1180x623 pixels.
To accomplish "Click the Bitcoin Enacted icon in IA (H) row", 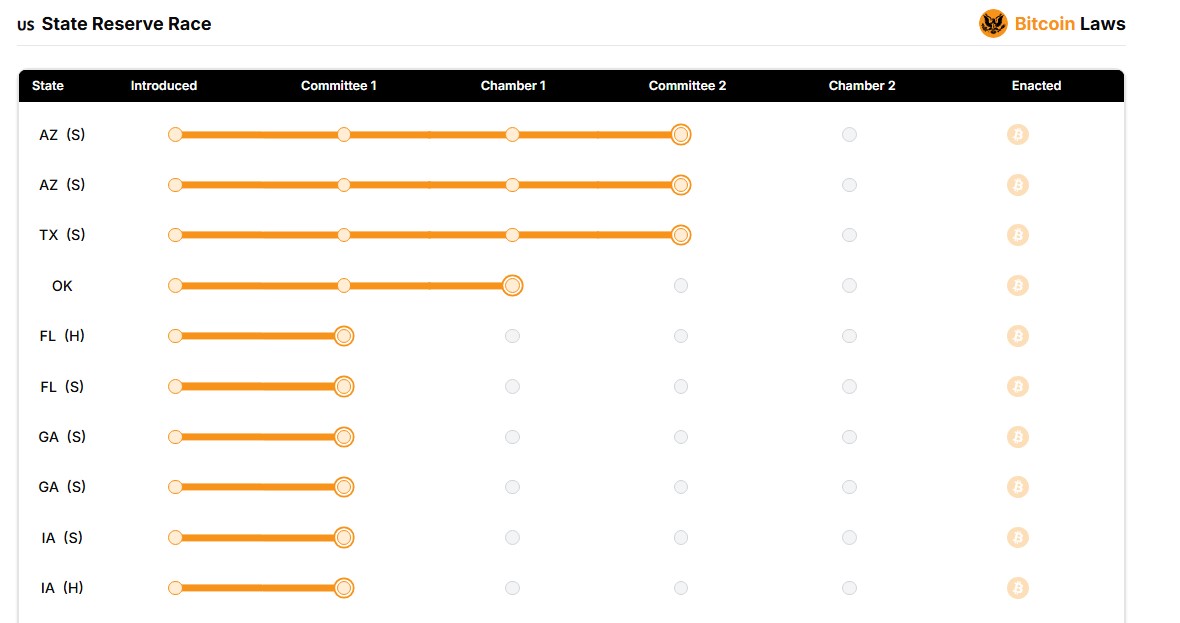I will click(x=1017, y=588).
